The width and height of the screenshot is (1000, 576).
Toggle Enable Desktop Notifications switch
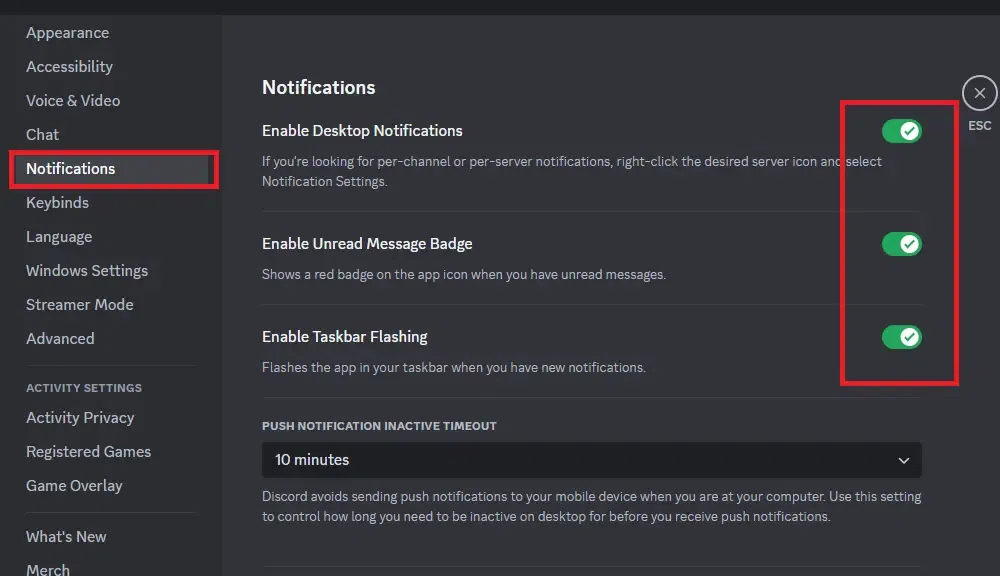pyautogui.click(x=901, y=131)
